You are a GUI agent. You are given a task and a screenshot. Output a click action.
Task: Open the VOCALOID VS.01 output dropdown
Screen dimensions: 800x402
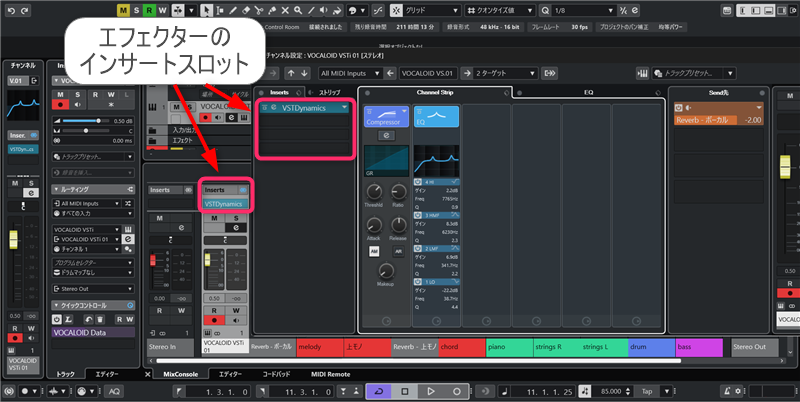(x=428, y=73)
